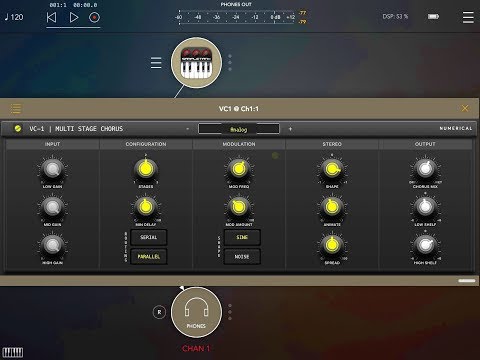
Task: Open the tempo setting showing 120
Action: click(14, 17)
